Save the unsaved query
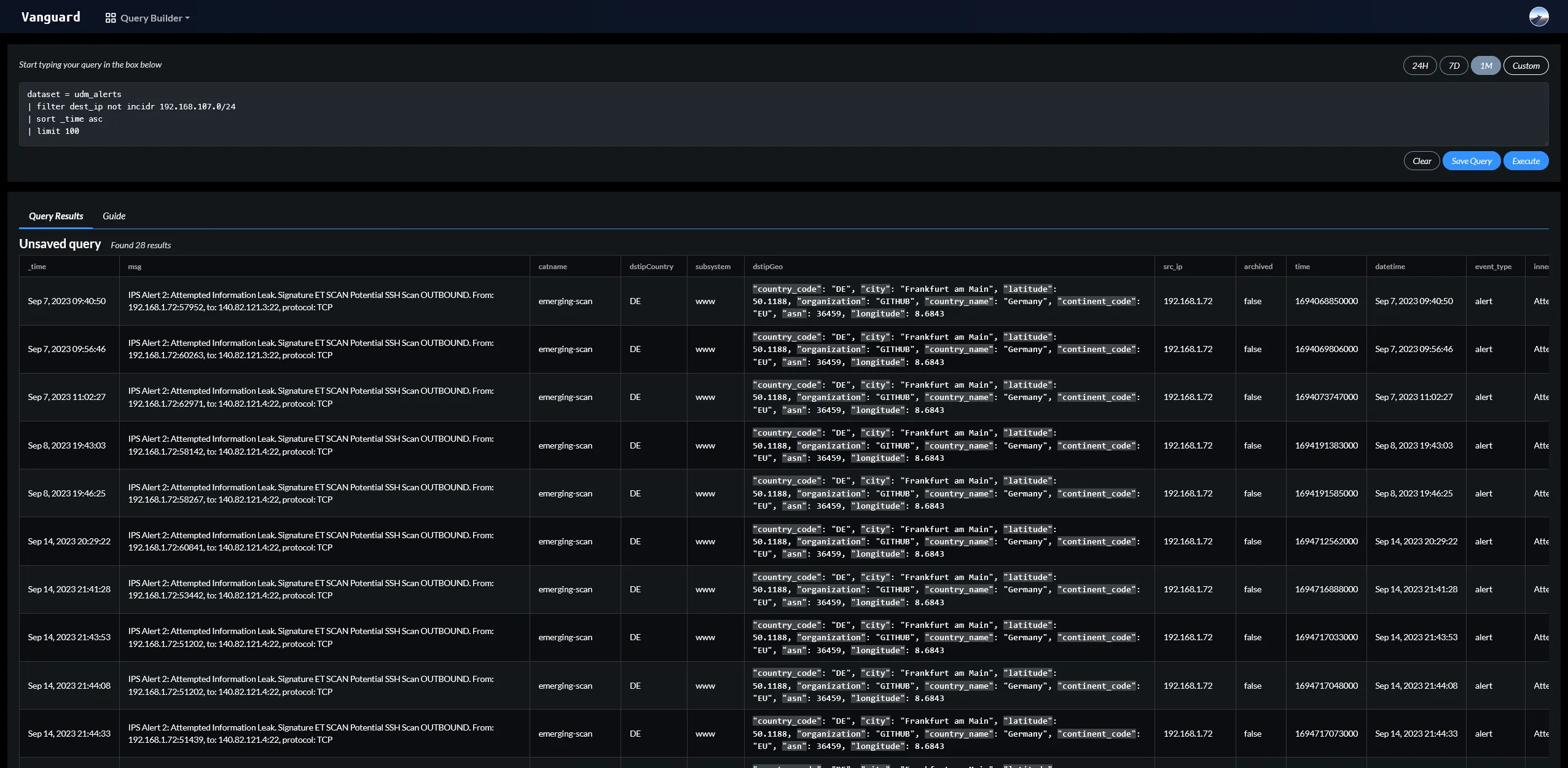This screenshot has width=1568, height=768. [1472, 160]
